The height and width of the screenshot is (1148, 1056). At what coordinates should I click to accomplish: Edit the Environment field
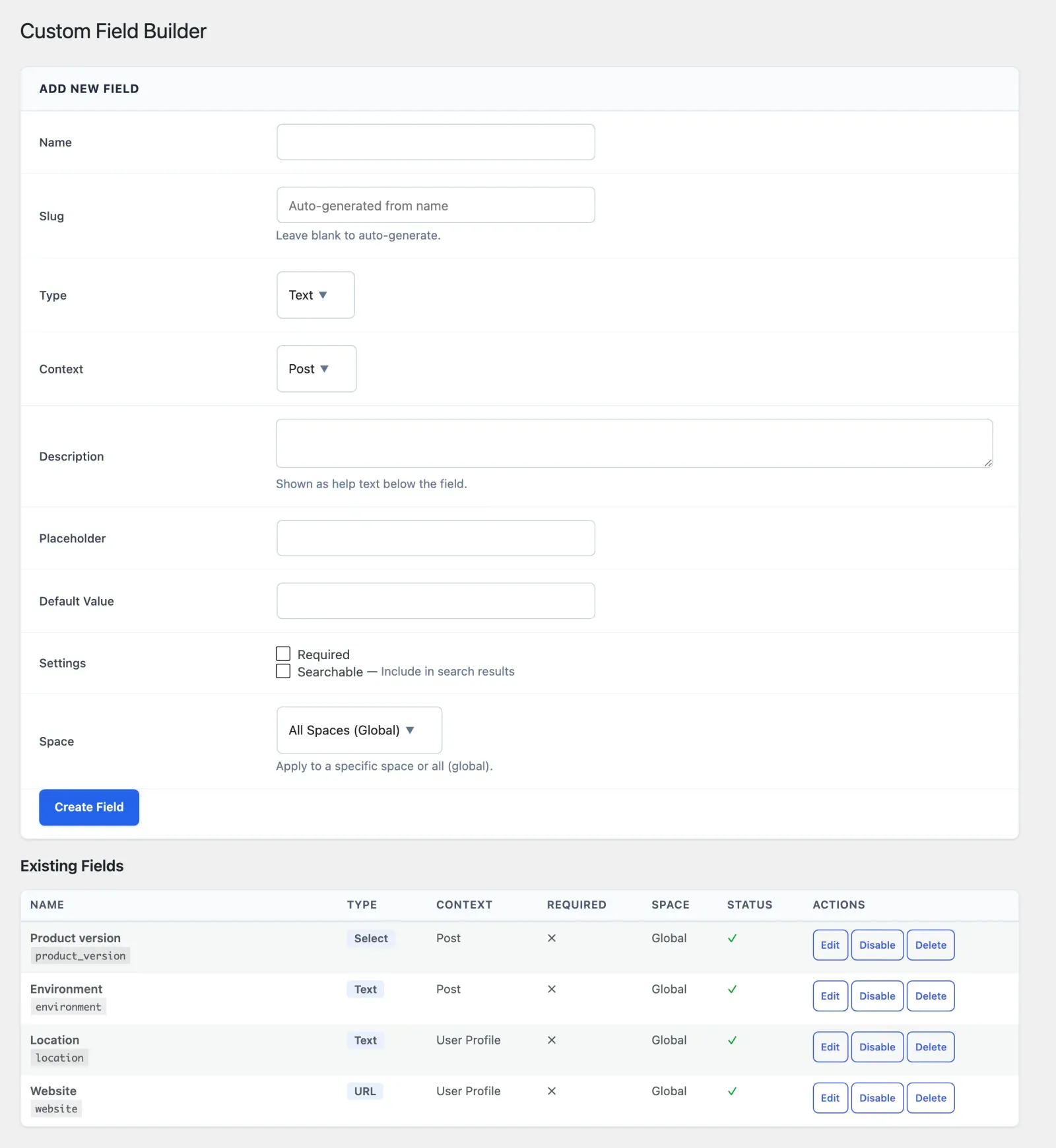830,996
